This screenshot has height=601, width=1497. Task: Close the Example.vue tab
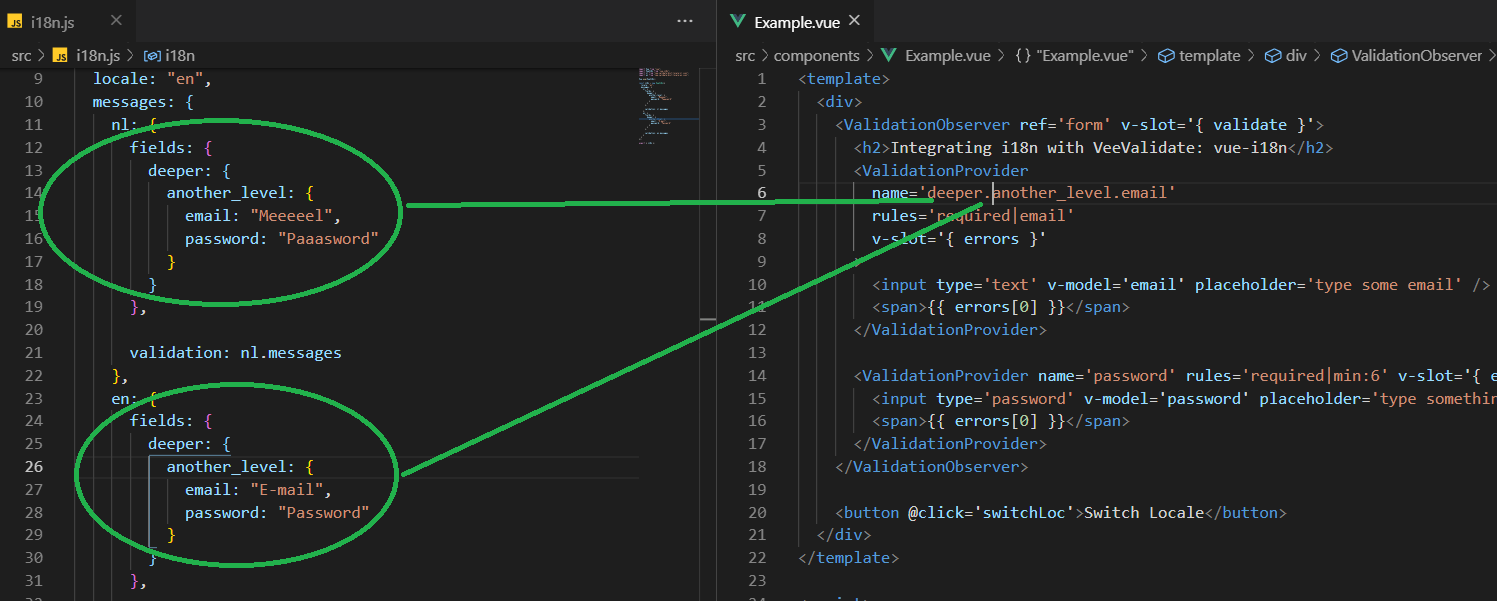853,18
